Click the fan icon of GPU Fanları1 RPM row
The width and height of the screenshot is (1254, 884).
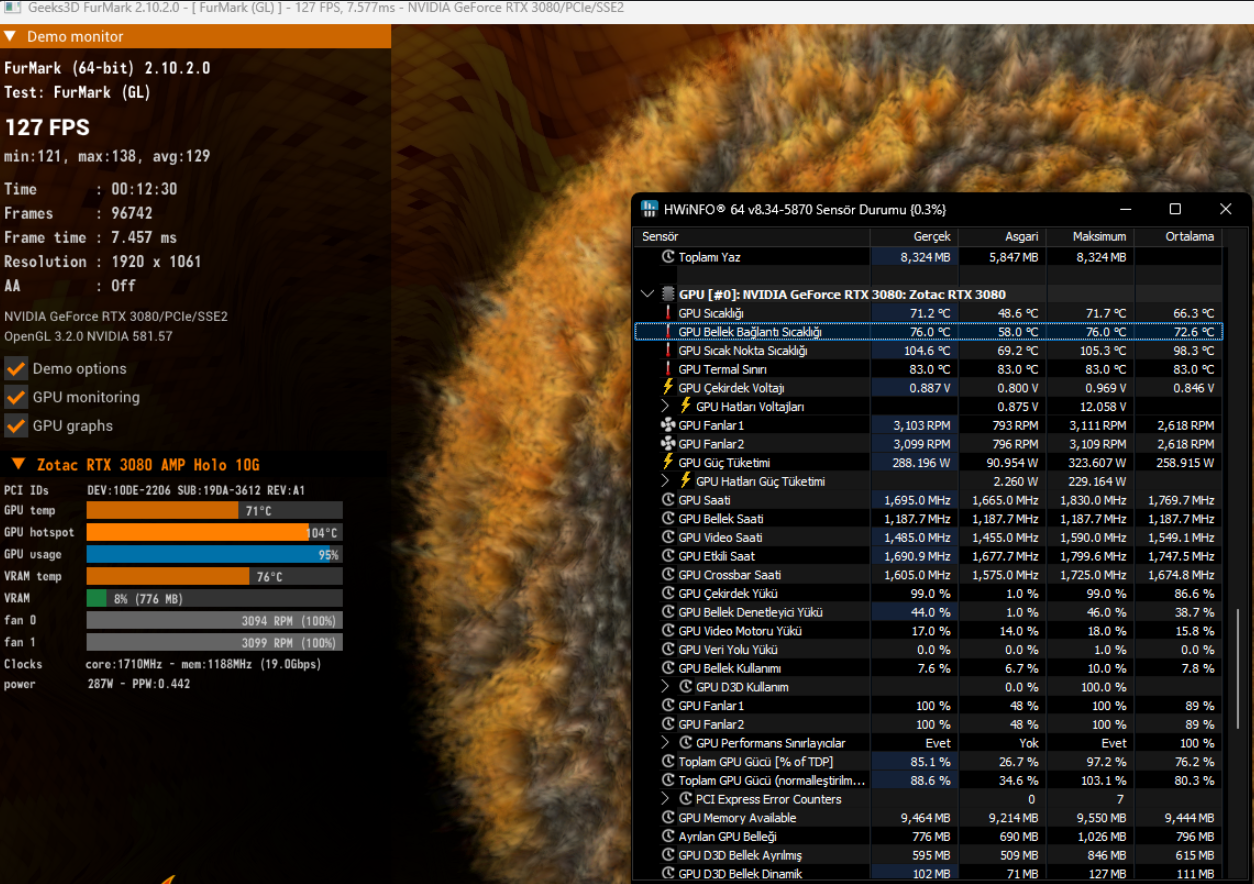point(668,425)
